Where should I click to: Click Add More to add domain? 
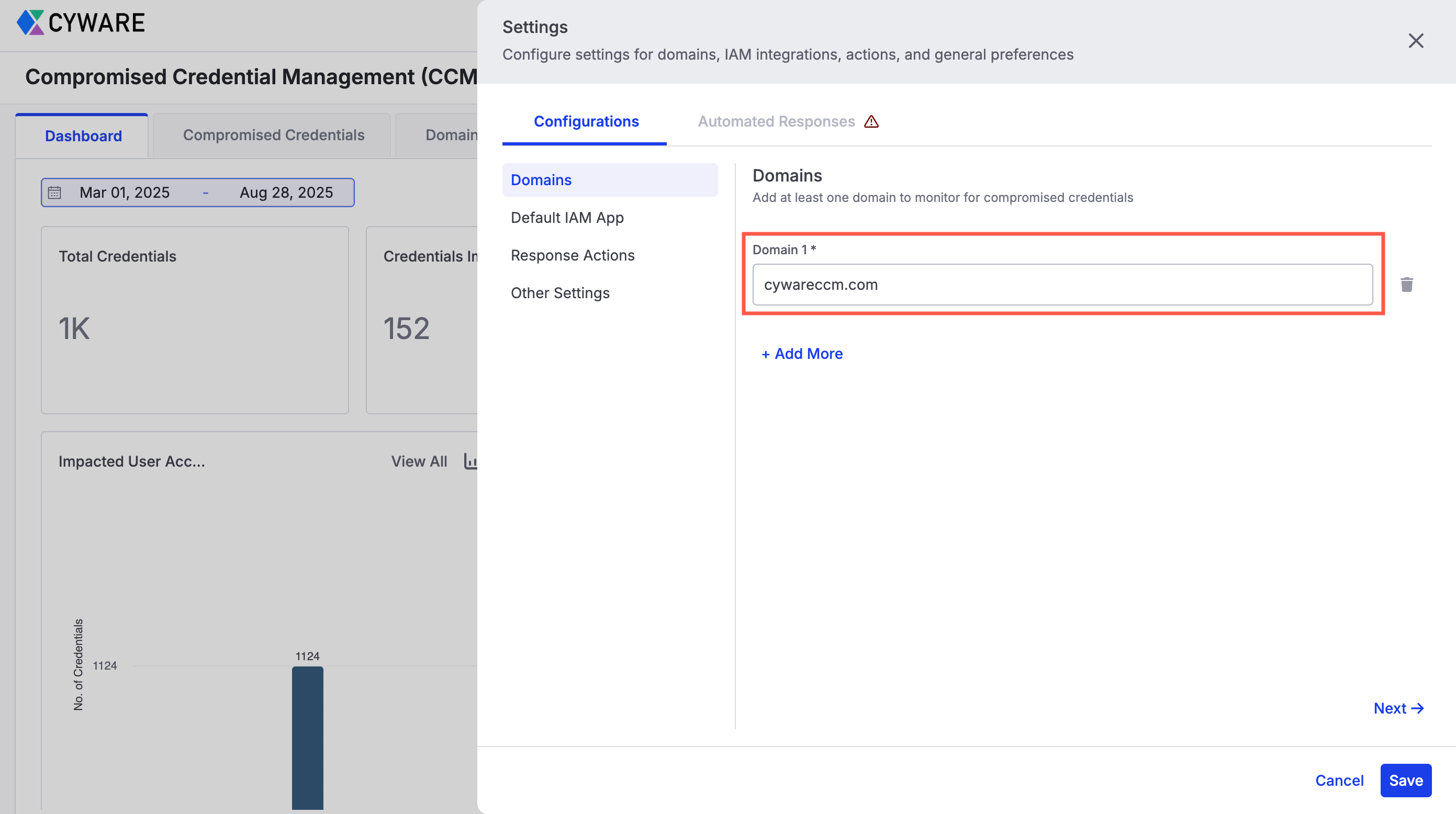801,354
